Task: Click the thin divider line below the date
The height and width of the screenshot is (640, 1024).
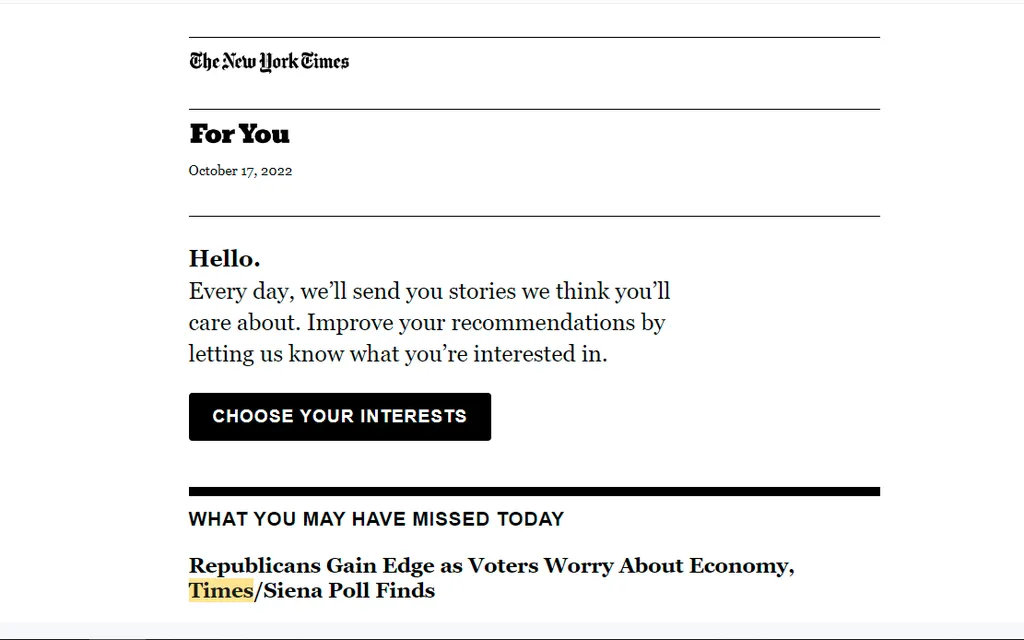Action: point(534,216)
